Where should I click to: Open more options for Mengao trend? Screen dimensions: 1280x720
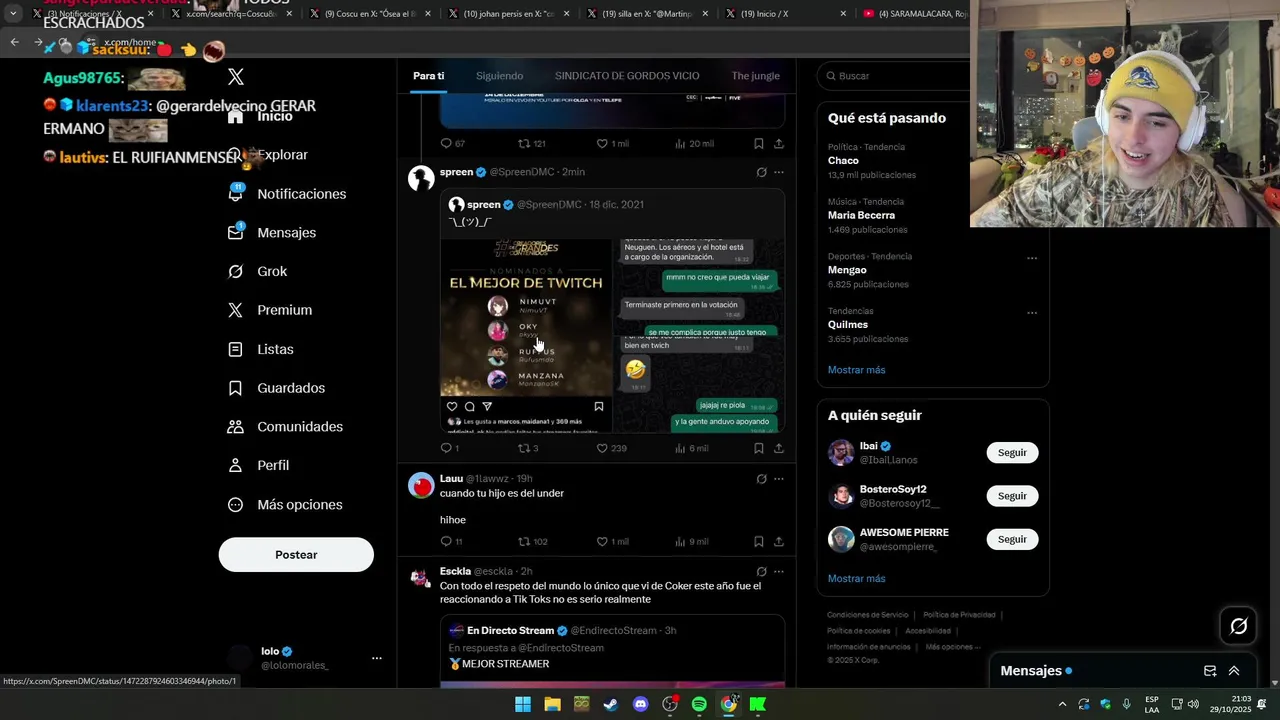point(1032,258)
